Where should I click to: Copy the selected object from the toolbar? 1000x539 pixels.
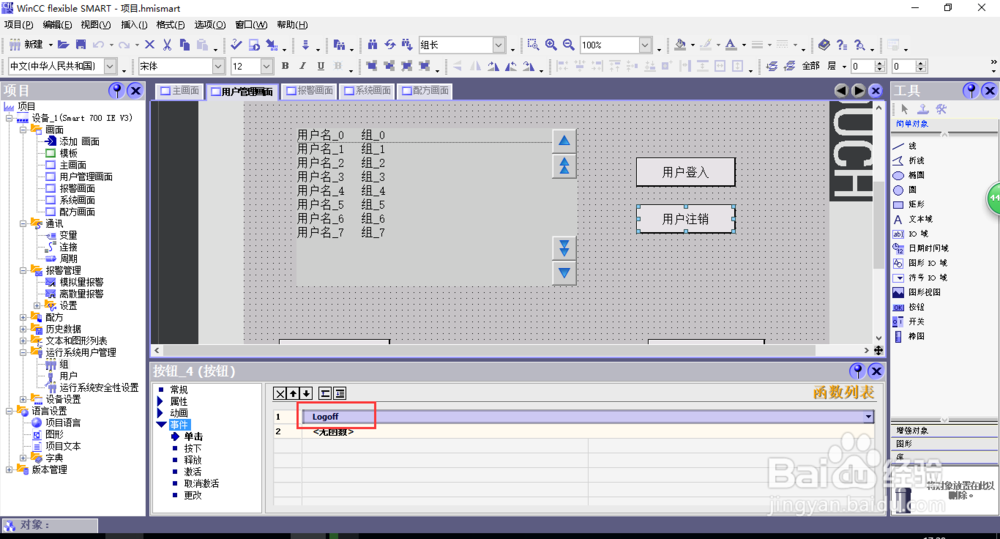click(185, 45)
